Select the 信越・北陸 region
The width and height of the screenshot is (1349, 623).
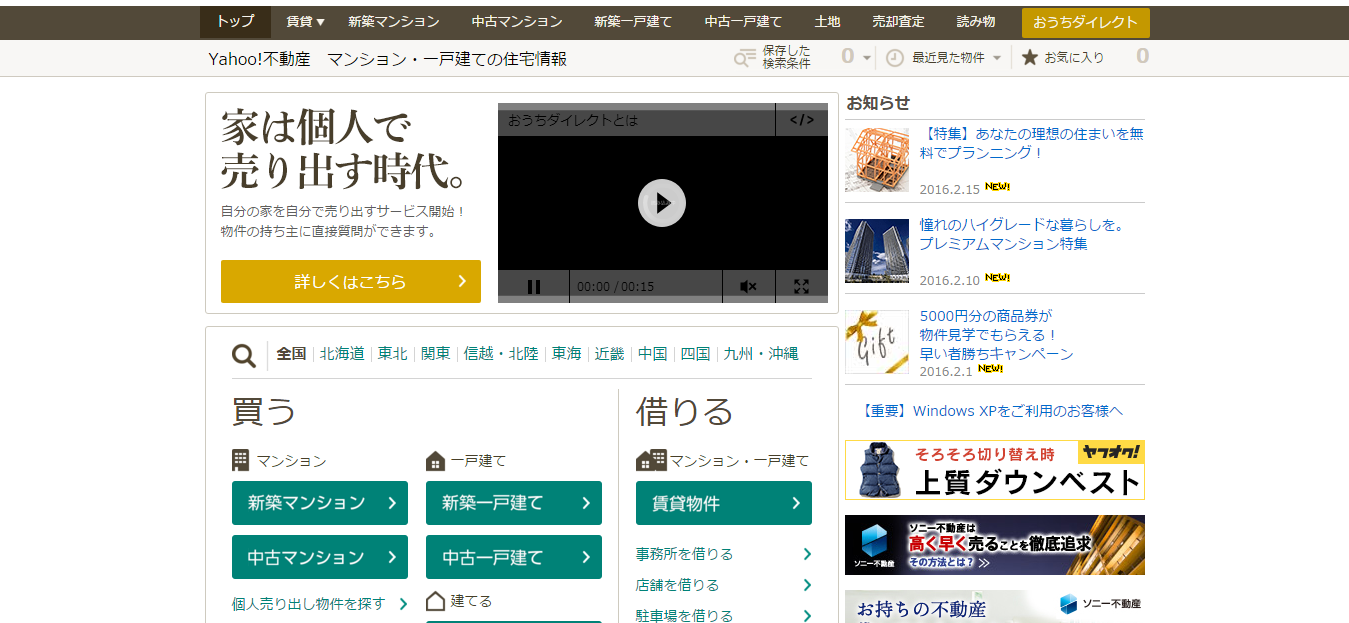click(x=501, y=354)
